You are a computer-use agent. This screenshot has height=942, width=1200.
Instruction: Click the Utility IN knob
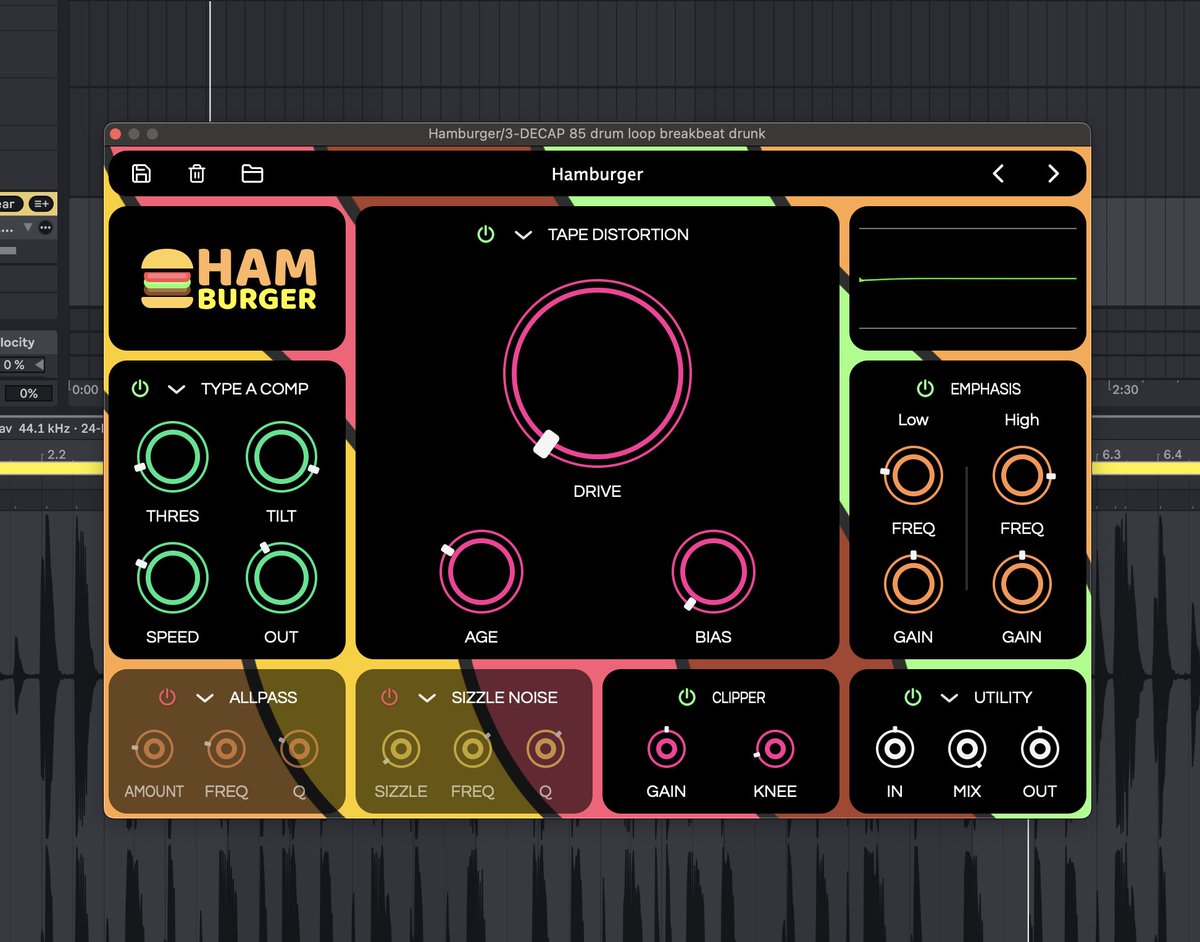pos(894,749)
